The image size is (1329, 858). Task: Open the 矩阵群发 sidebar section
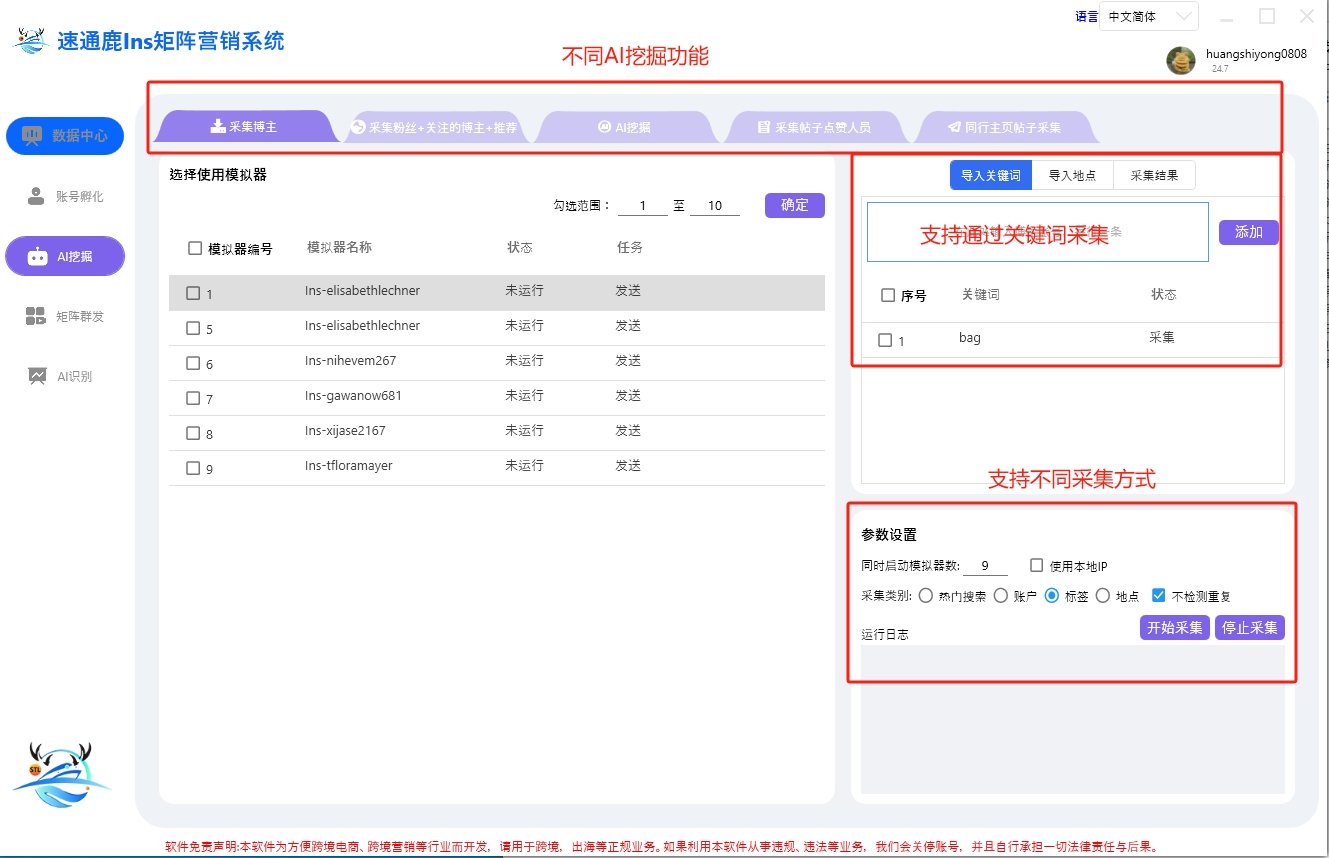pyautogui.click(x=65, y=316)
